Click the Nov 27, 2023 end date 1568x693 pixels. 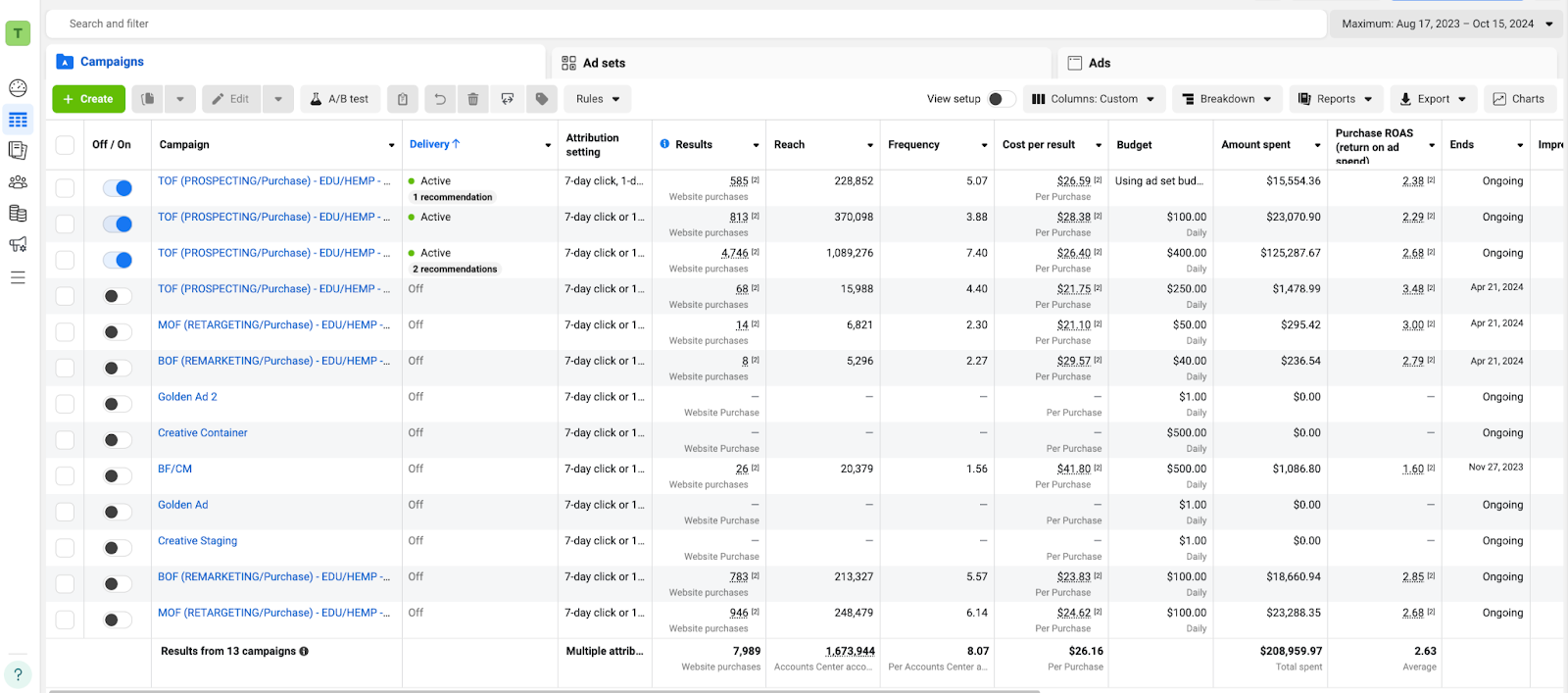point(1495,468)
